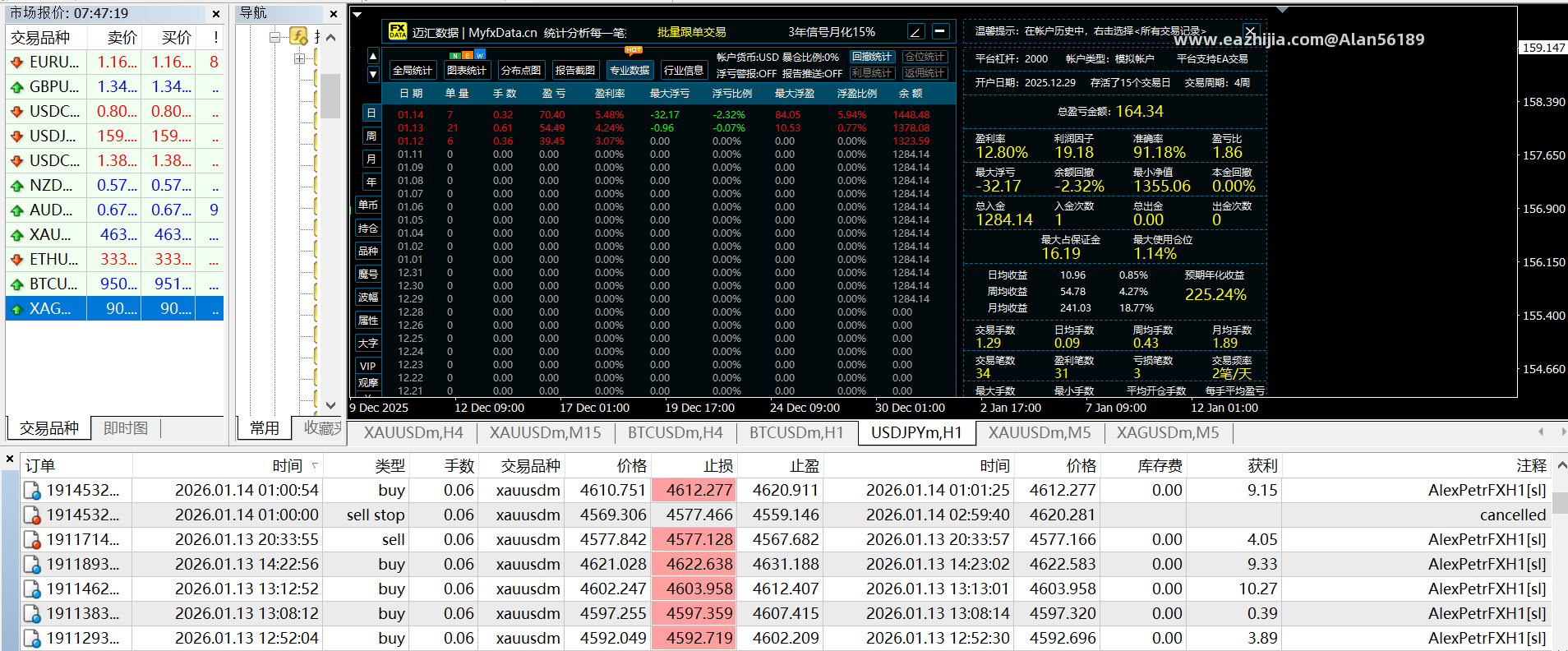The width and height of the screenshot is (1568, 651).
Task: Click the chart shift triangle at chart top-left
Action: click(357, 14)
